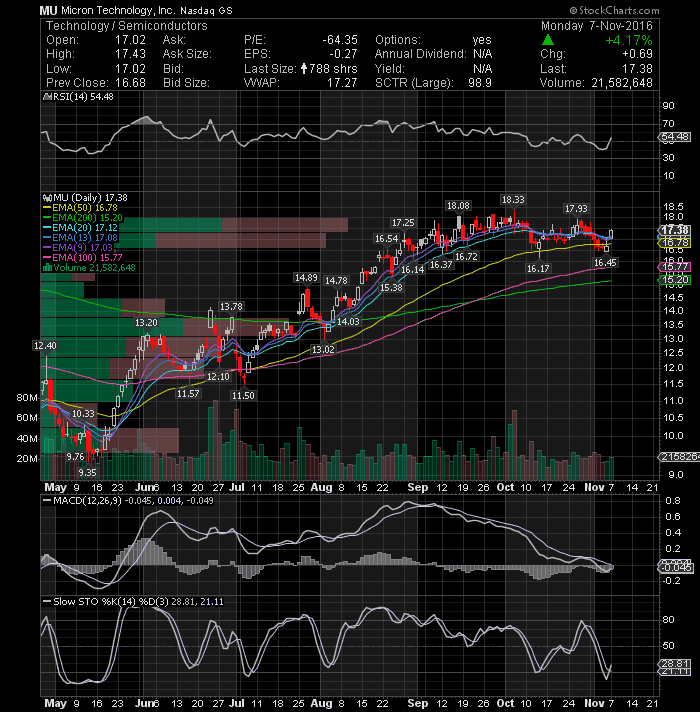Click the small chart icon before RSI(14) label
The width and height of the screenshot is (700, 712).
(45, 97)
